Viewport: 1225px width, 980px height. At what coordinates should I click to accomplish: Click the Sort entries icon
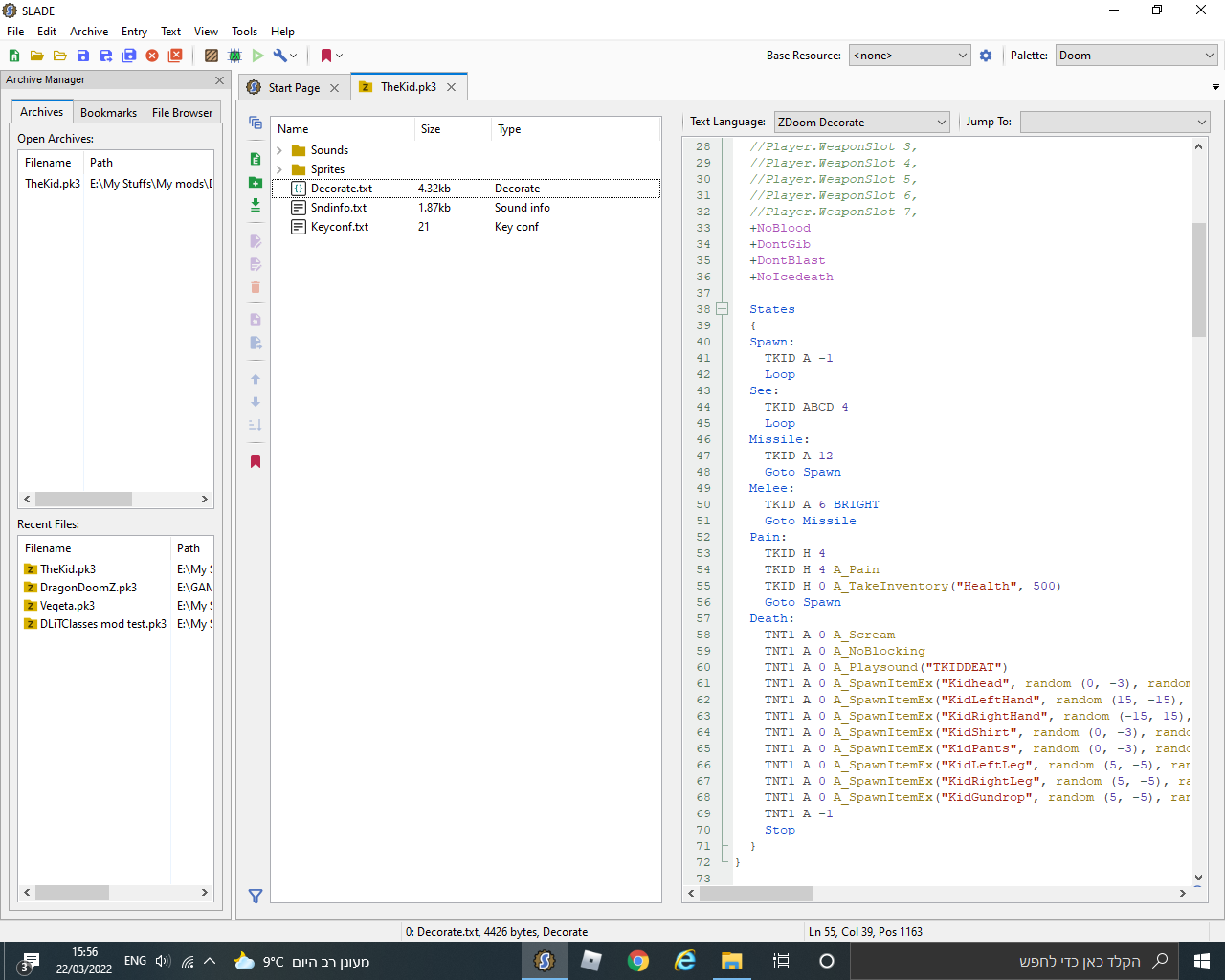pyautogui.click(x=256, y=425)
